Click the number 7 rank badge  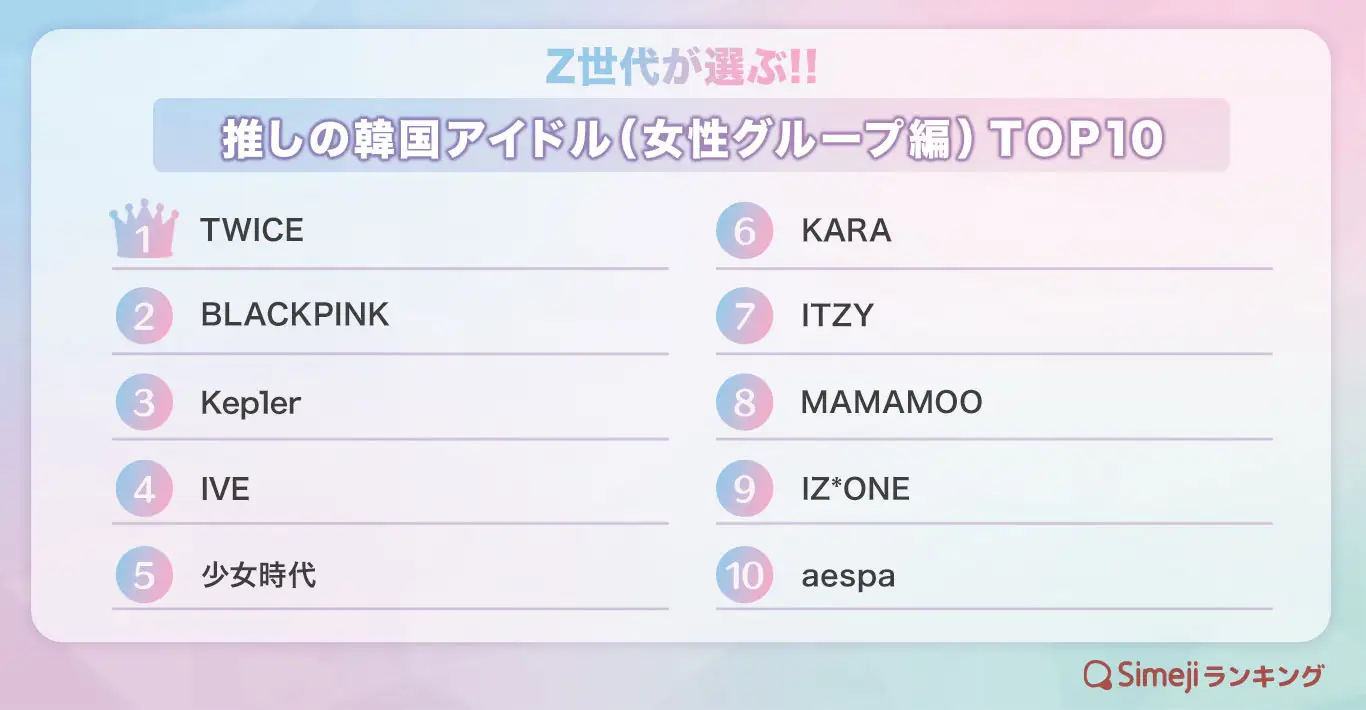click(744, 316)
